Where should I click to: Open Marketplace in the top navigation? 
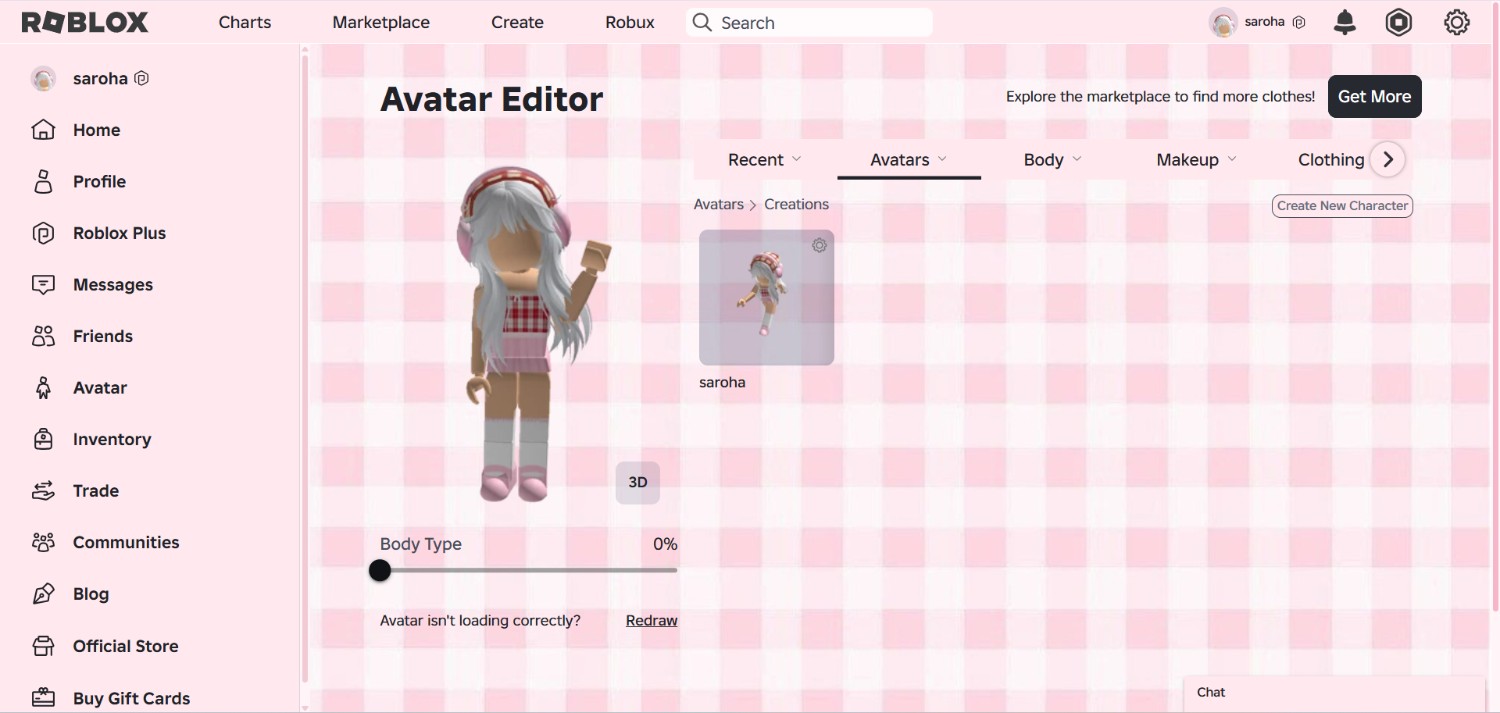[381, 22]
